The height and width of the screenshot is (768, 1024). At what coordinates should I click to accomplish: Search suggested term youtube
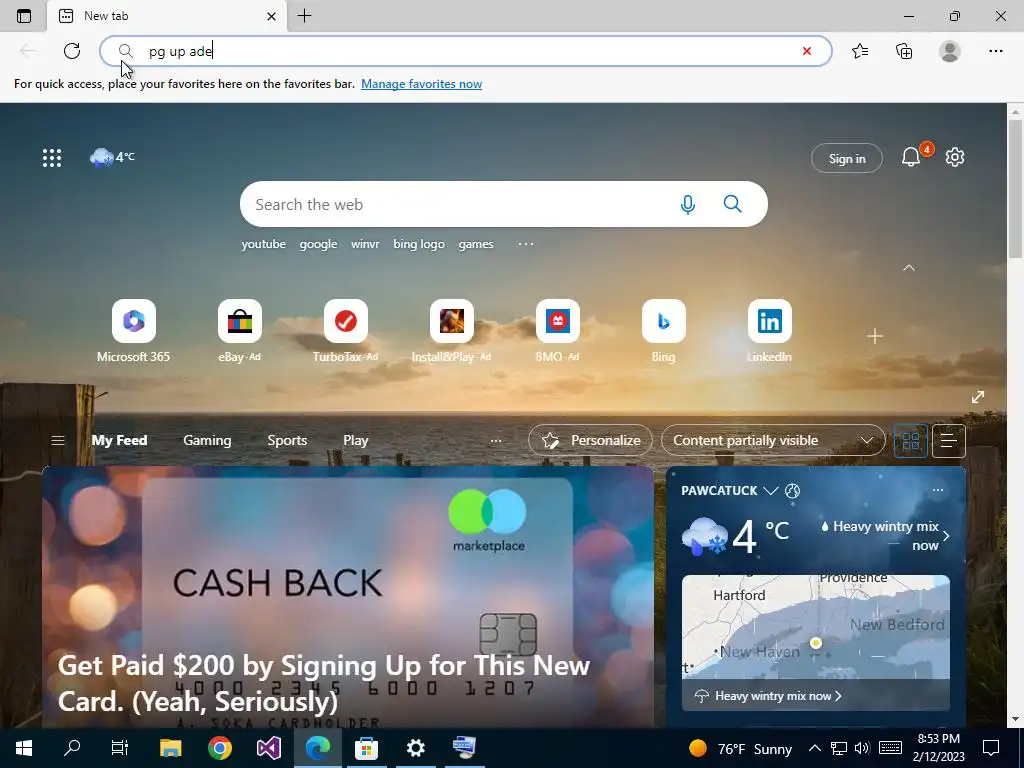coord(263,244)
